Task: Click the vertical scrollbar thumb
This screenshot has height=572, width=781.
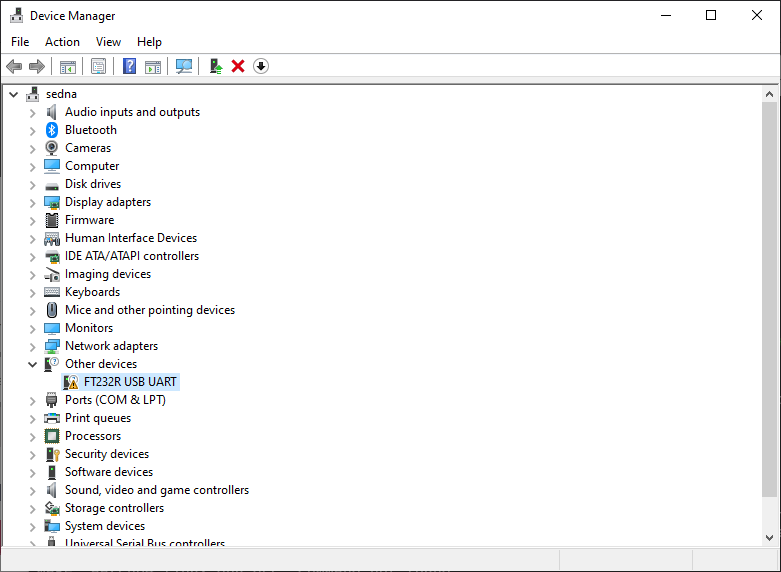Action: click(770, 299)
